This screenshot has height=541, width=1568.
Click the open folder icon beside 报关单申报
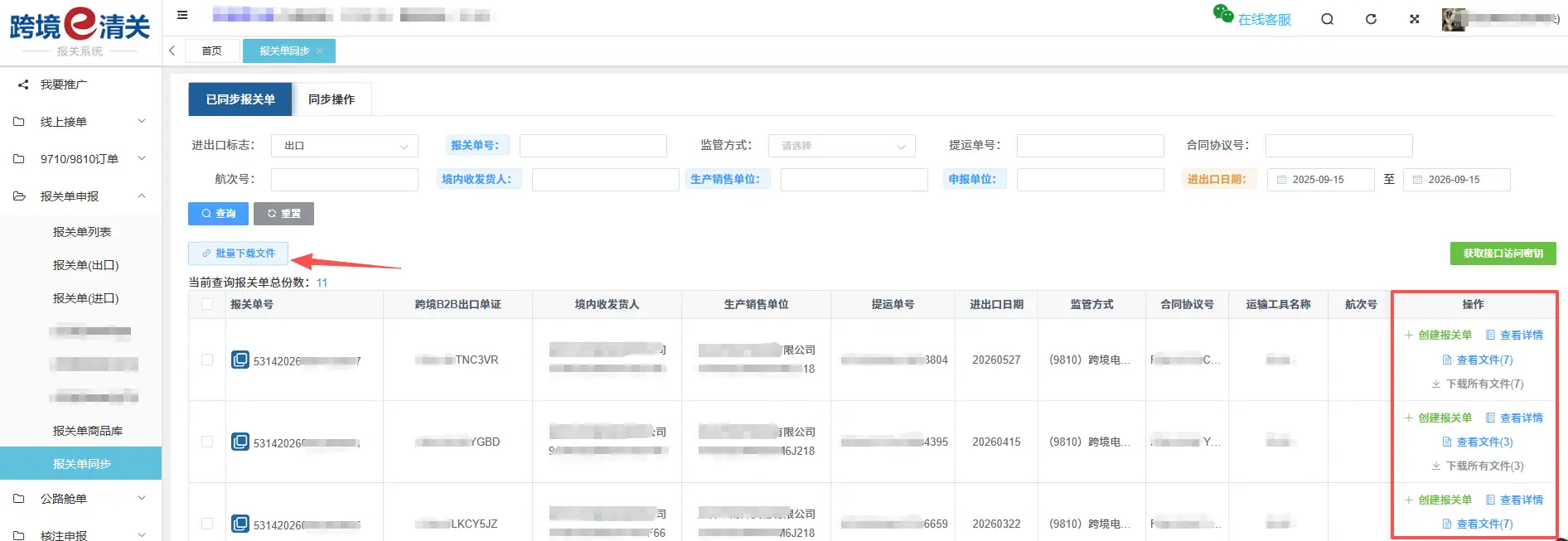click(x=19, y=196)
